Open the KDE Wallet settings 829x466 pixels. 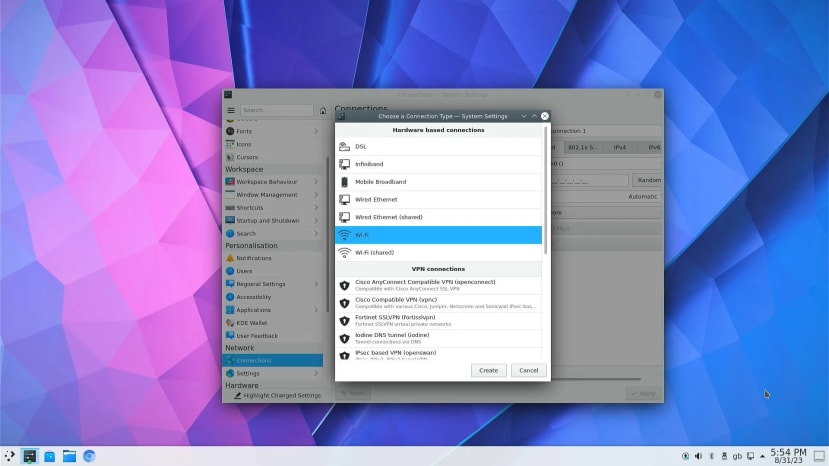pos(273,323)
